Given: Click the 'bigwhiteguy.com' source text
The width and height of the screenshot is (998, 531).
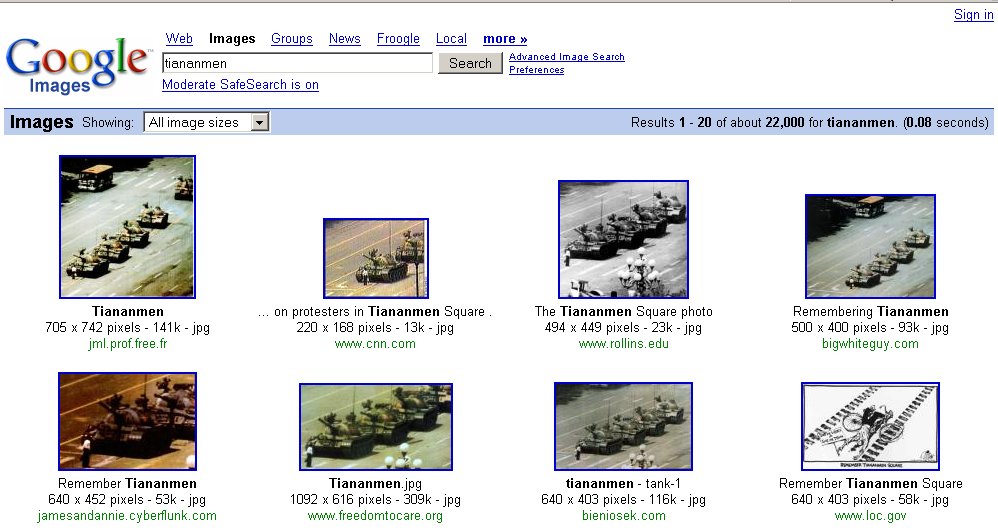Looking at the screenshot, I should coord(870,344).
